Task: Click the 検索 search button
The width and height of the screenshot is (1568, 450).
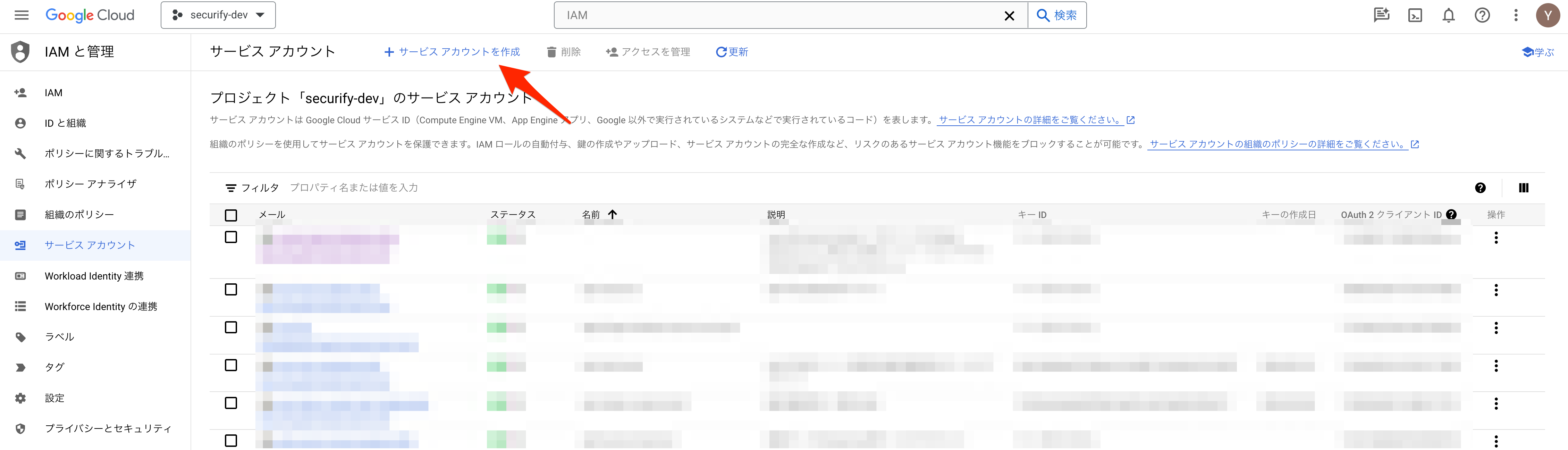Action: [1057, 15]
